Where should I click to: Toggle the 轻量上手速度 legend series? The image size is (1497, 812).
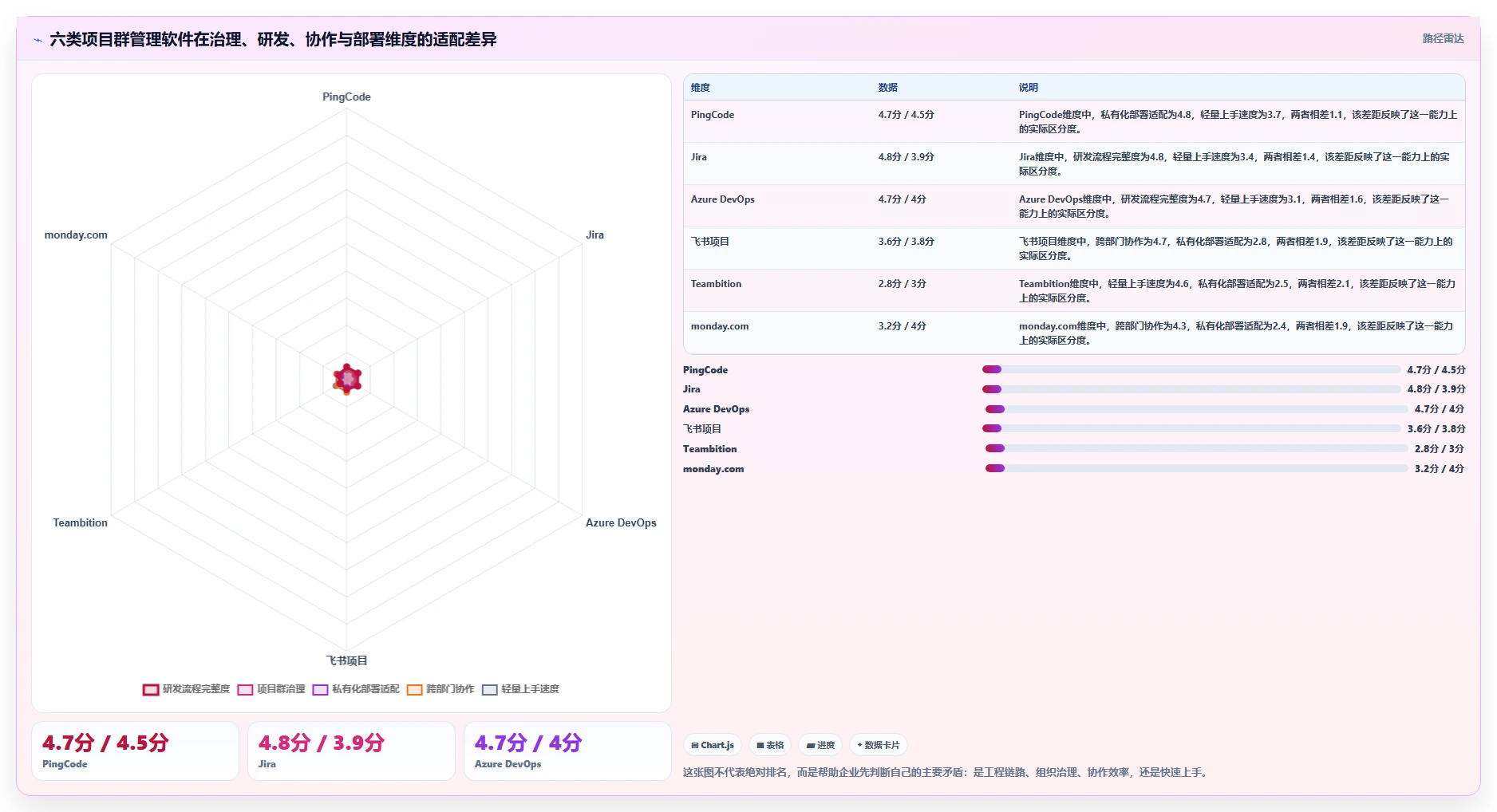tap(520, 689)
